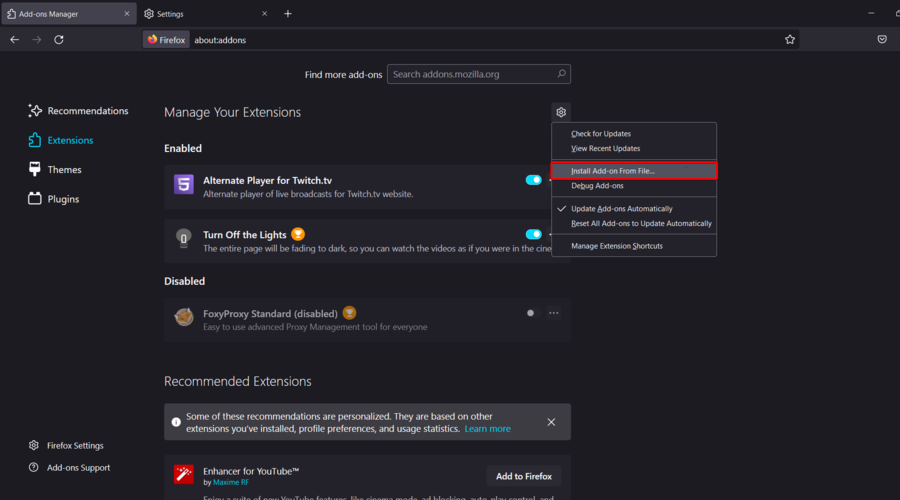
Task: Click the Alternate Player for Twitch.tv icon
Action: [184, 184]
